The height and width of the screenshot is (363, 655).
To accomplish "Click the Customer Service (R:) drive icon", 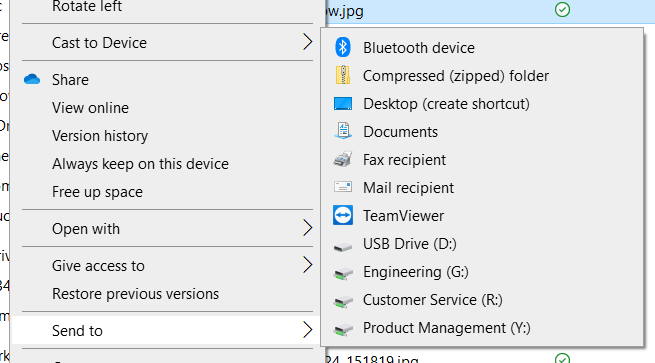I will coord(343,302).
